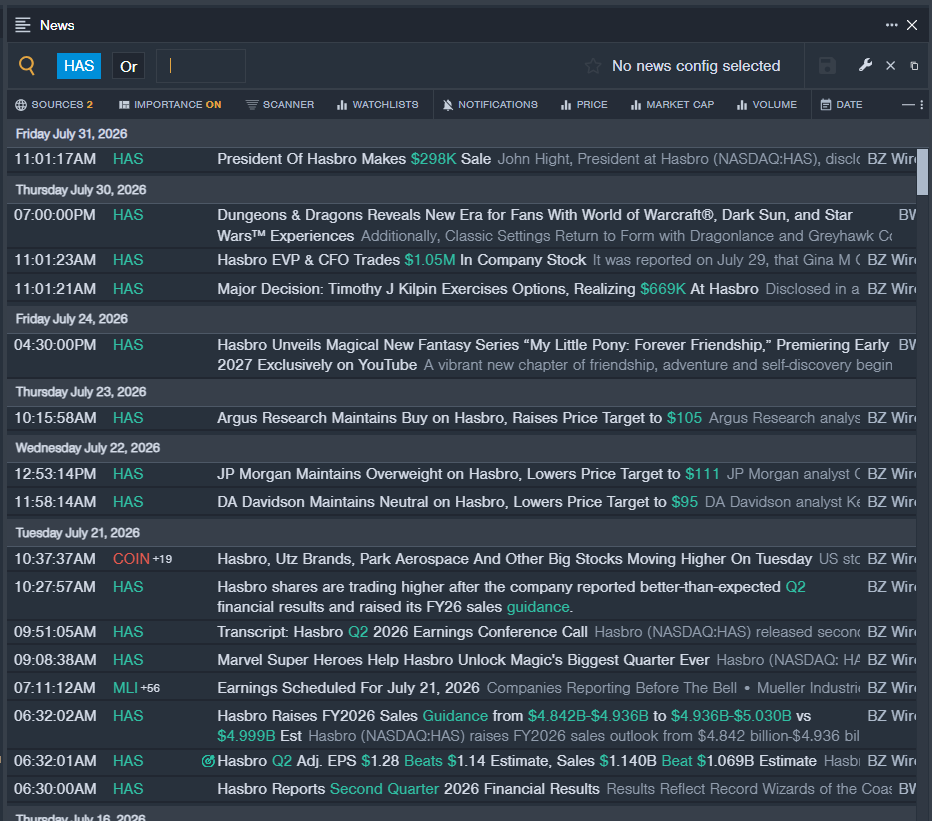Screen dimensions: 932x821
Task: Open the My Little Pony Forever Friendship story
Action: (553, 355)
